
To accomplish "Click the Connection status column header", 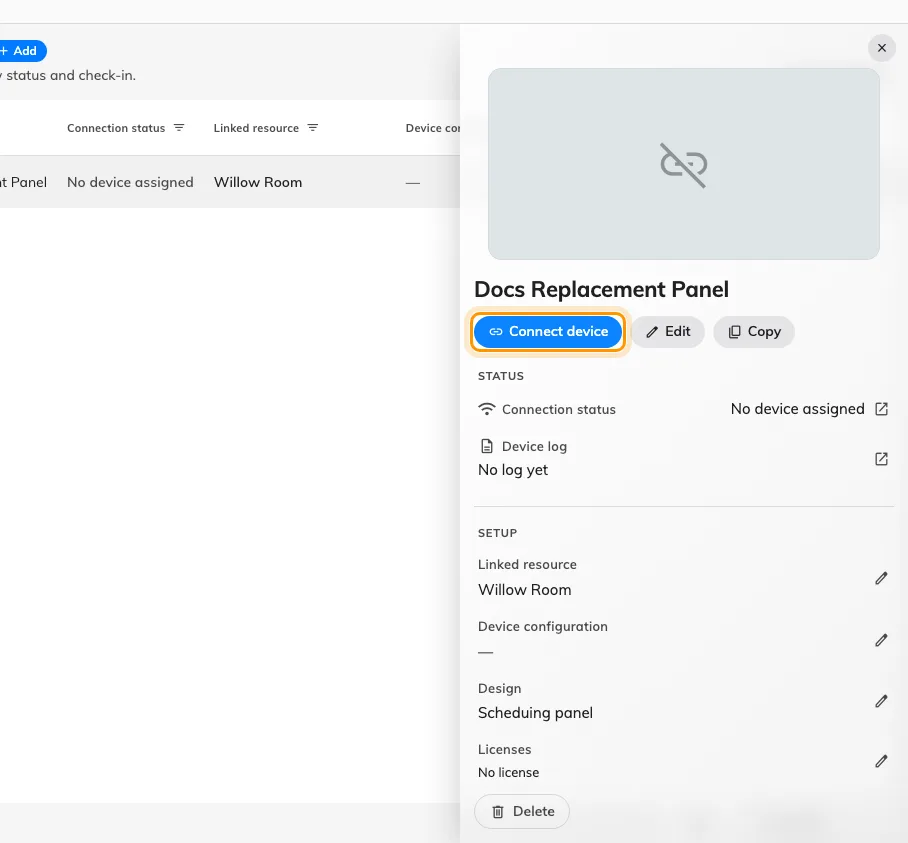I will pos(116,128).
